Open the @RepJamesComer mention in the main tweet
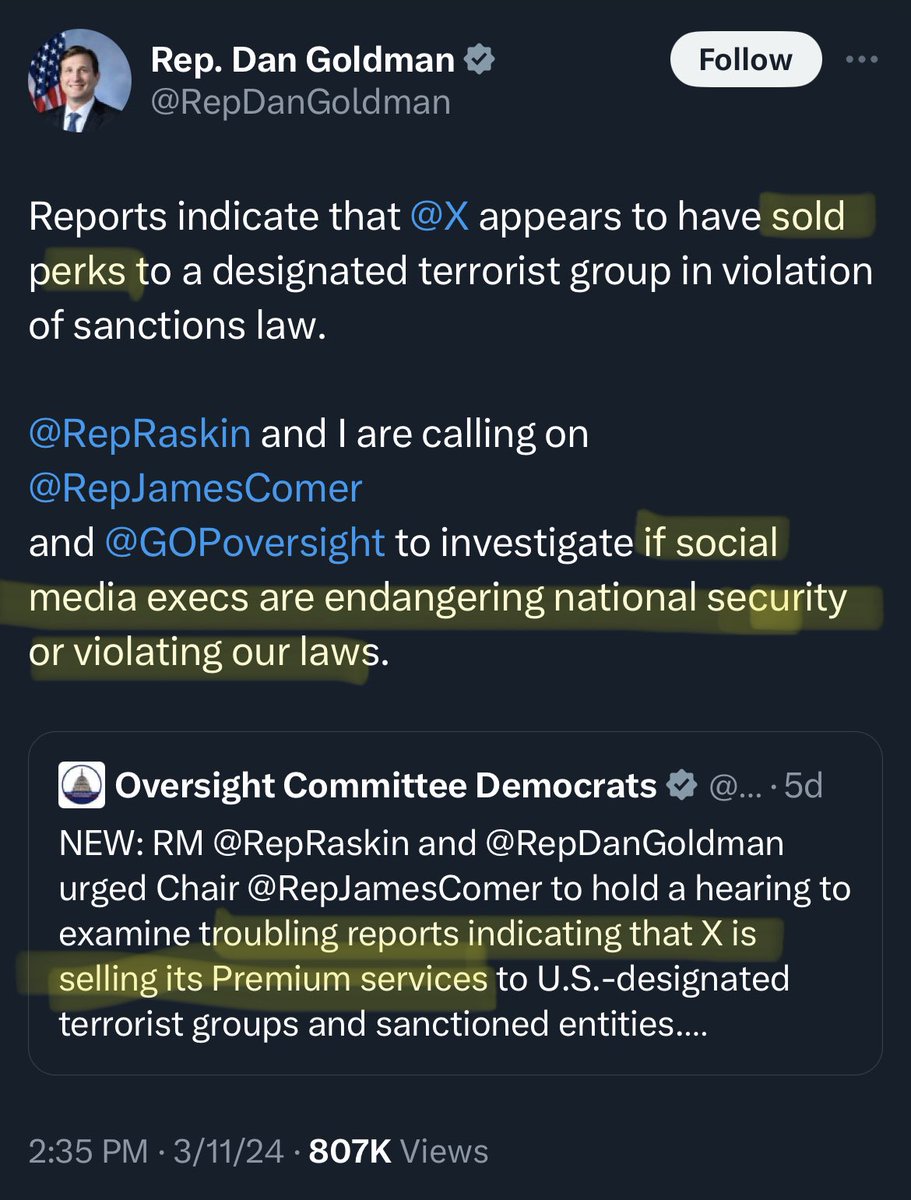 click(x=195, y=489)
